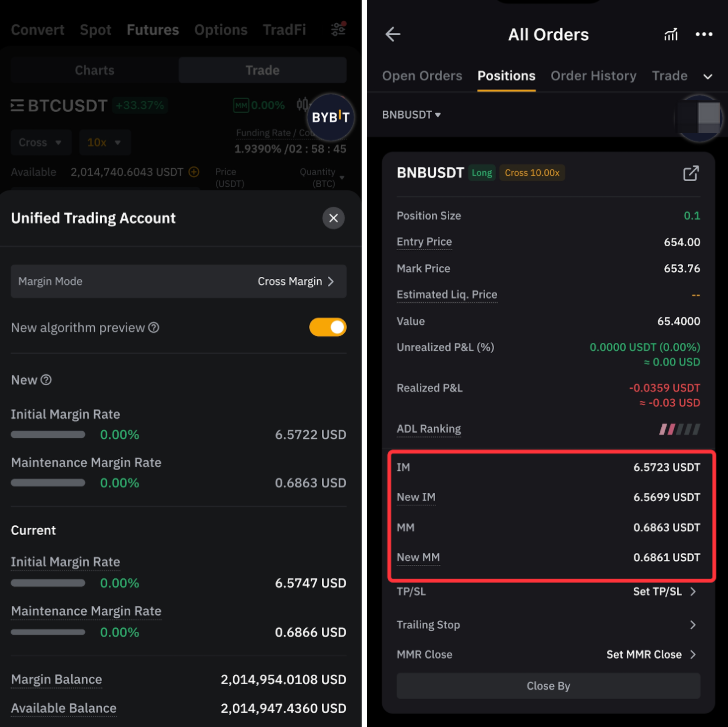Go back using the arrow icon
Screen dimensions: 728x727
393,34
